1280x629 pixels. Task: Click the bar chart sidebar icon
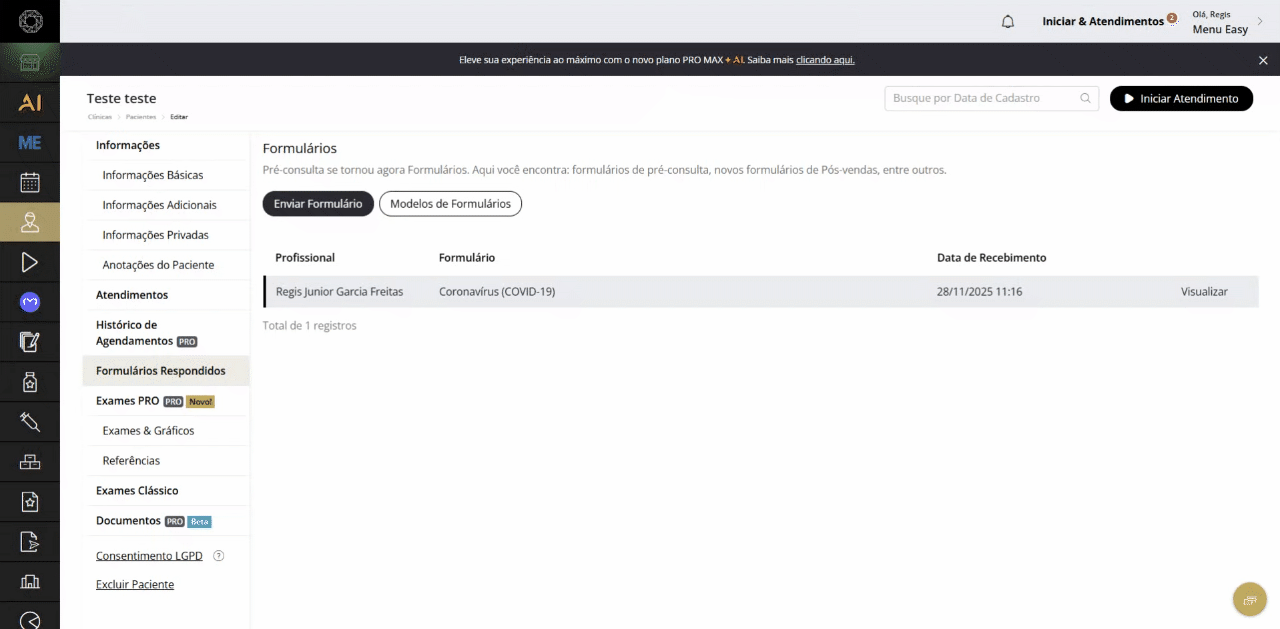coord(30,581)
